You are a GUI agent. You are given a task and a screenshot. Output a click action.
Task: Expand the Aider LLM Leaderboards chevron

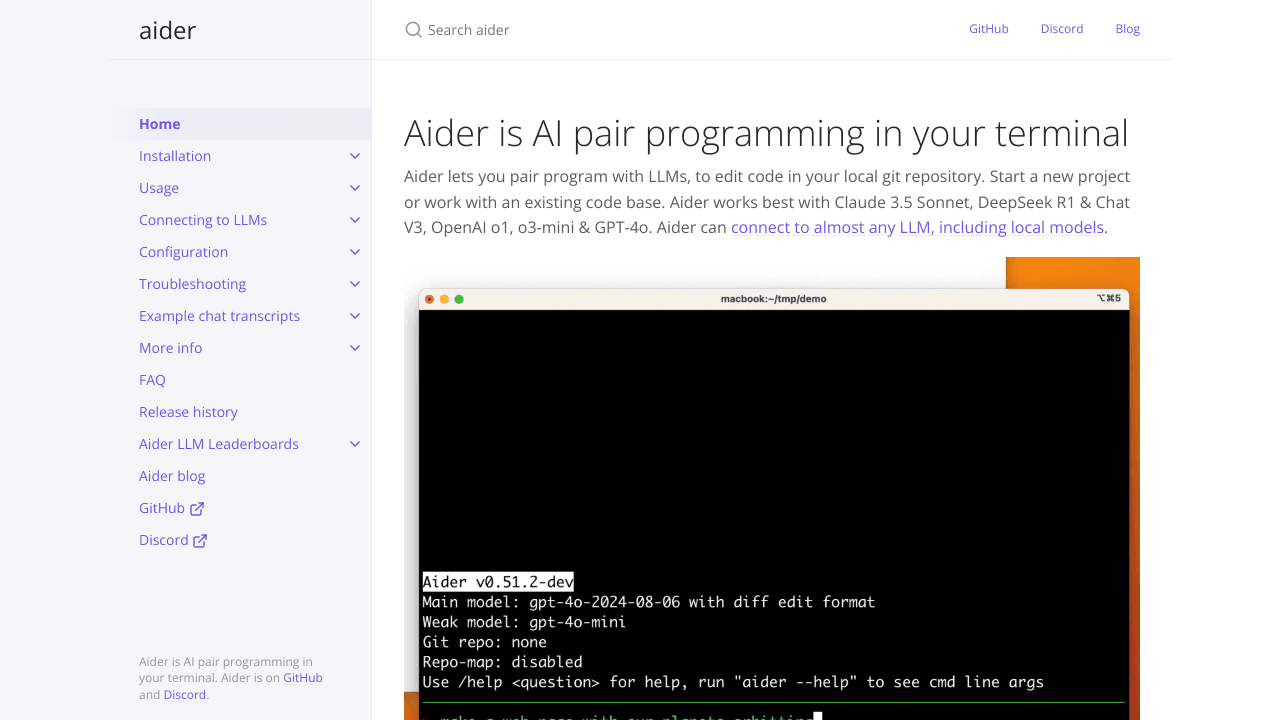pos(355,444)
